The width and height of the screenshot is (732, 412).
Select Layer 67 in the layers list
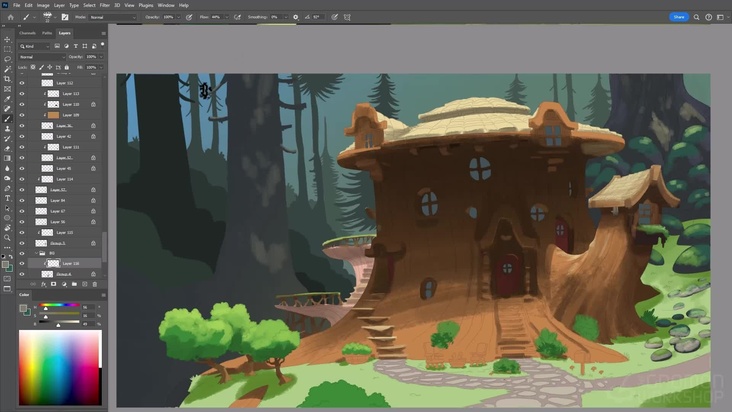click(x=58, y=211)
